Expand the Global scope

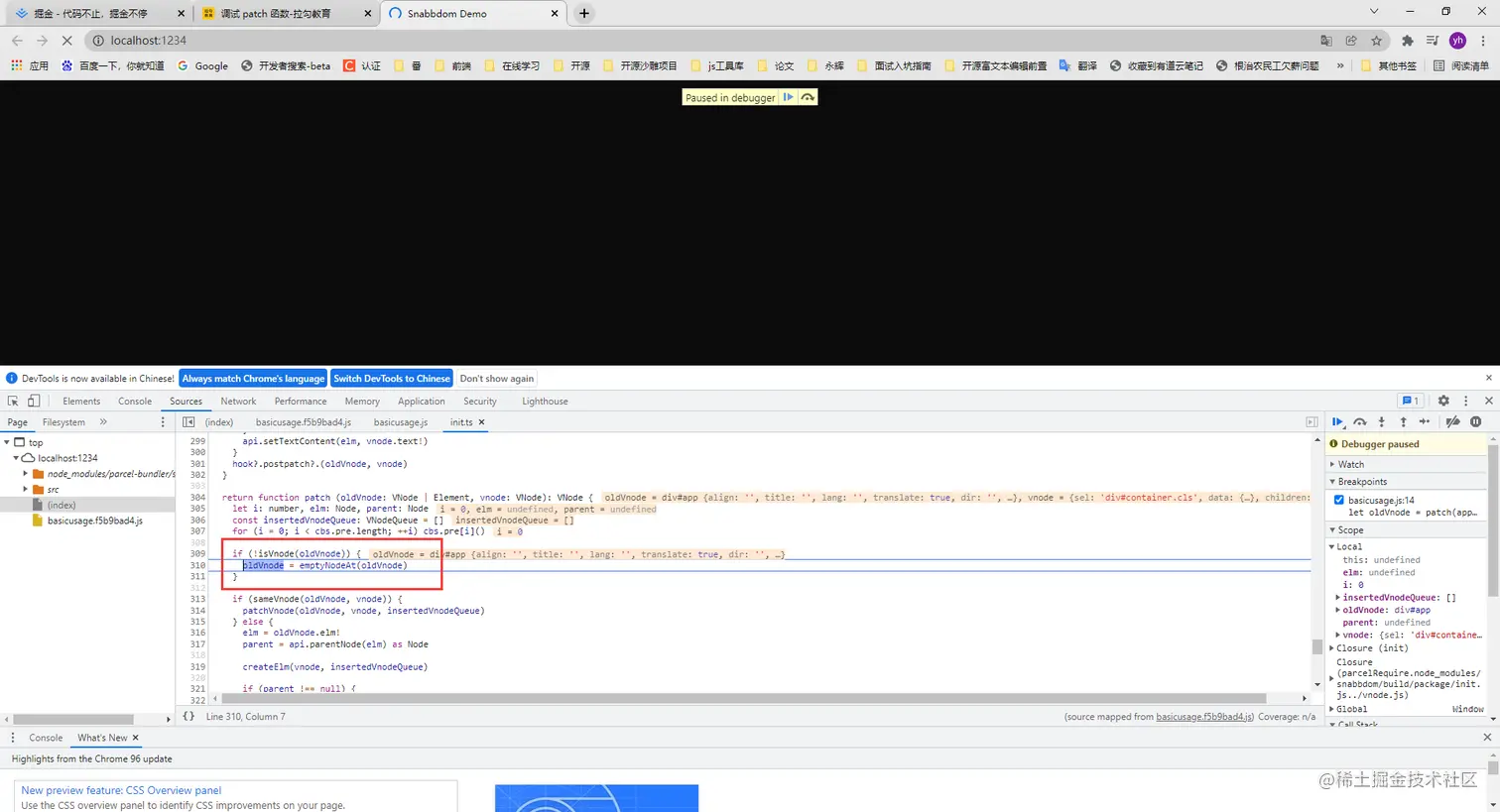1332,709
